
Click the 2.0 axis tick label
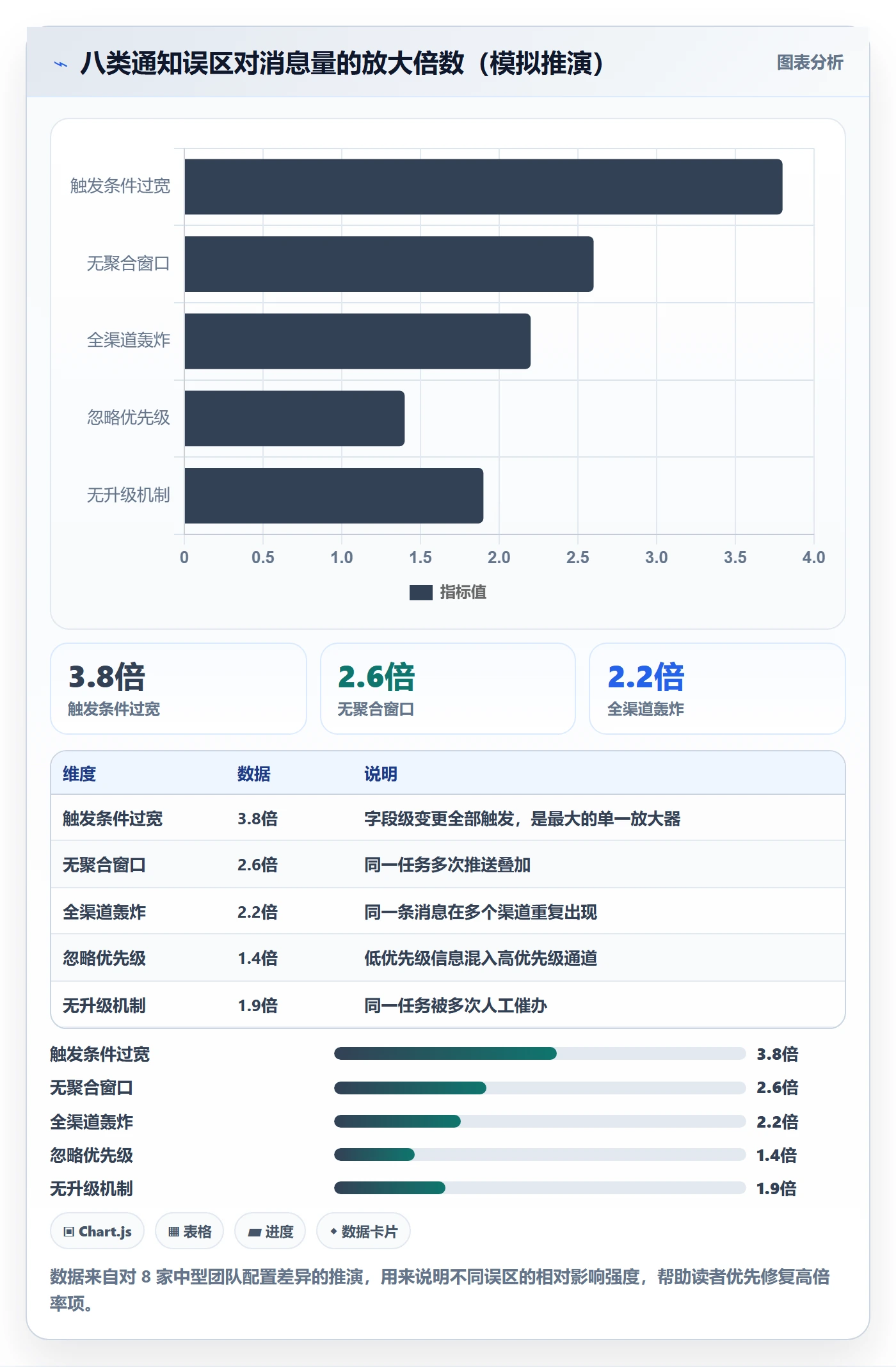pos(499,557)
